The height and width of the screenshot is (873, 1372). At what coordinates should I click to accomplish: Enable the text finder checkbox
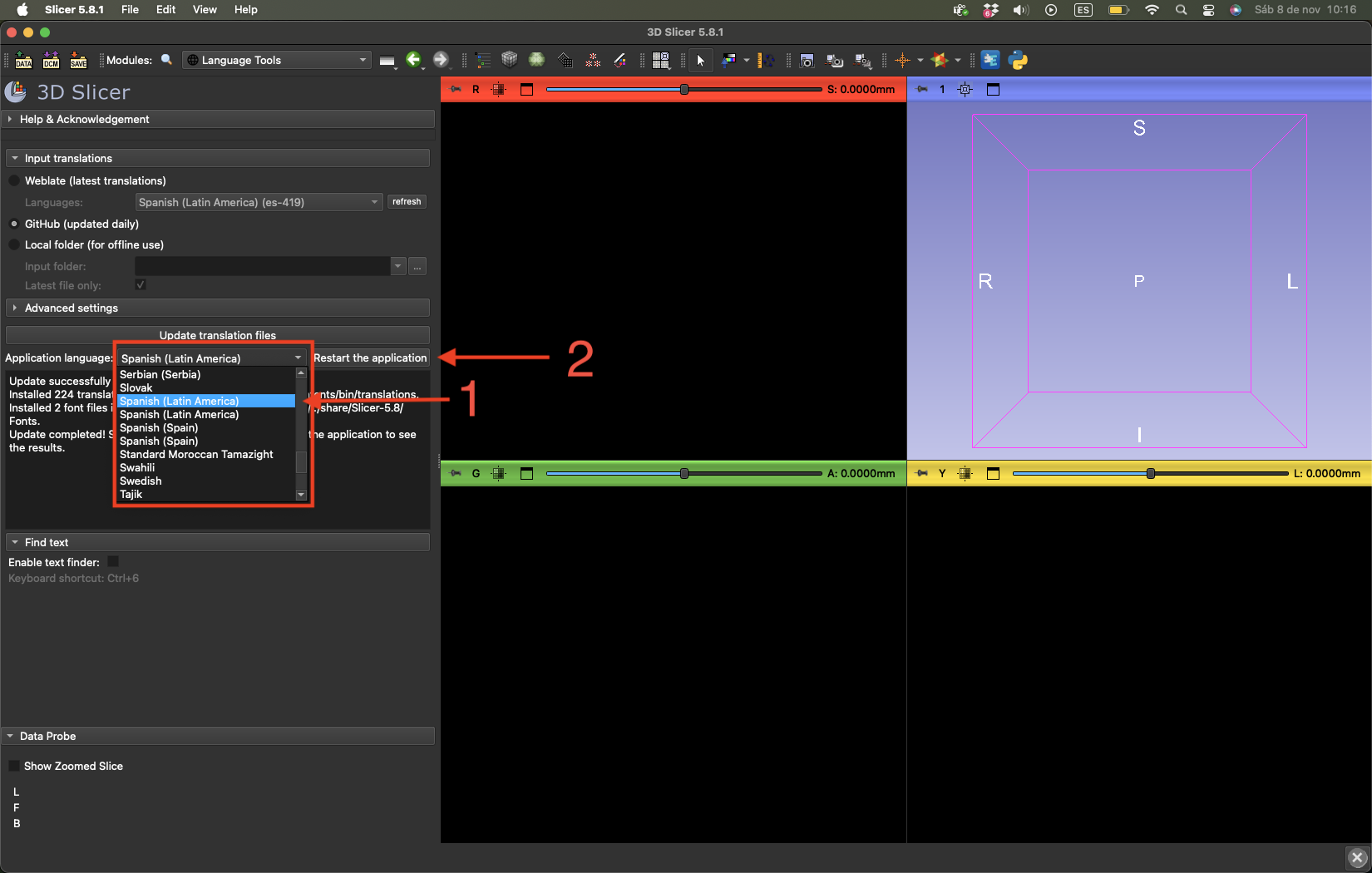pyautogui.click(x=113, y=562)
